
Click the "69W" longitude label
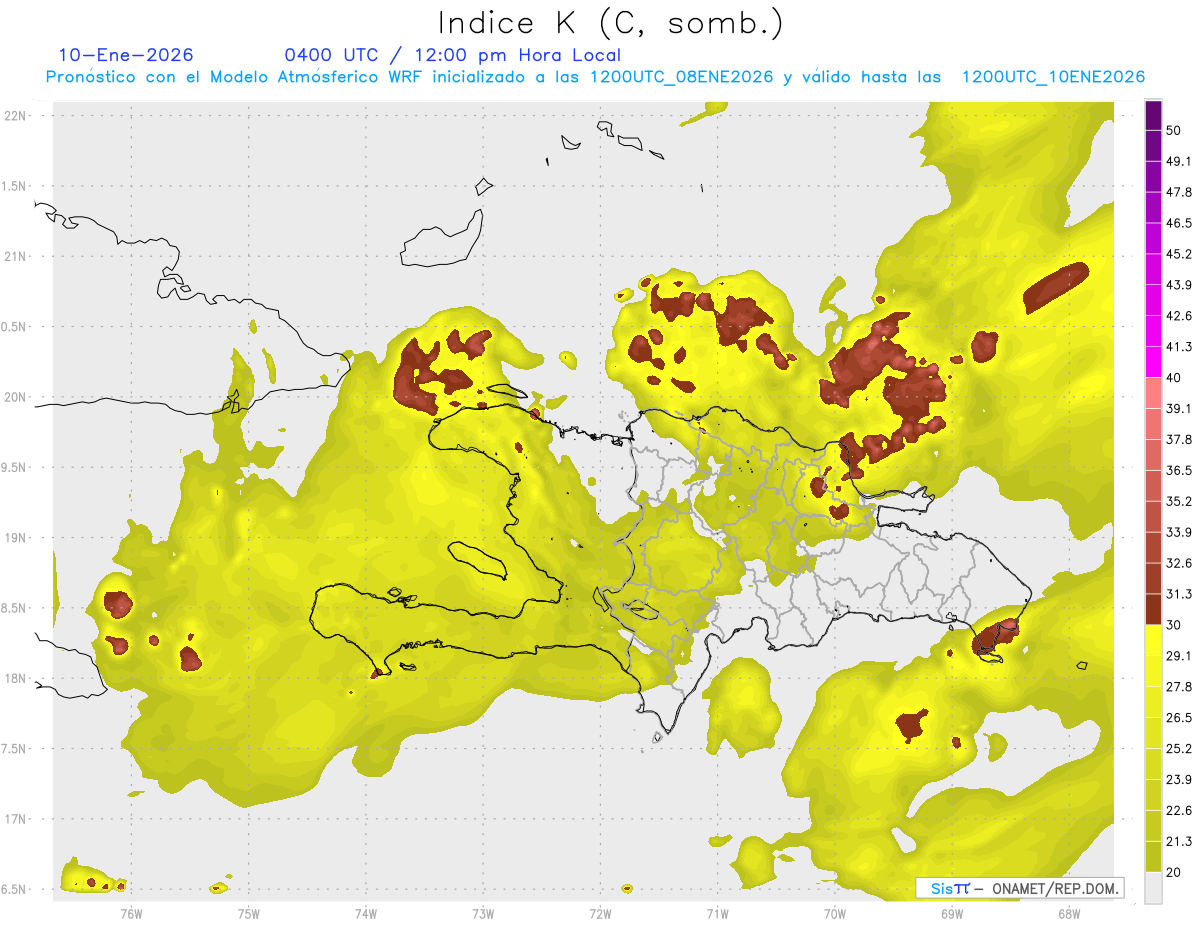[951, 913]
